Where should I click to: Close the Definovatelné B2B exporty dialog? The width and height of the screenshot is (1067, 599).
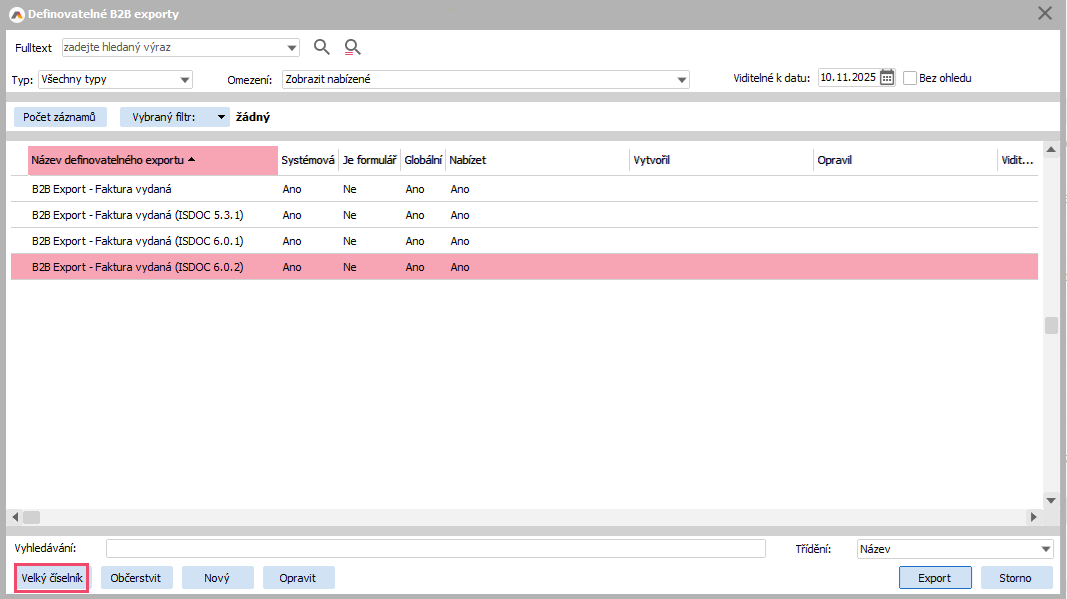[1045, 13]
